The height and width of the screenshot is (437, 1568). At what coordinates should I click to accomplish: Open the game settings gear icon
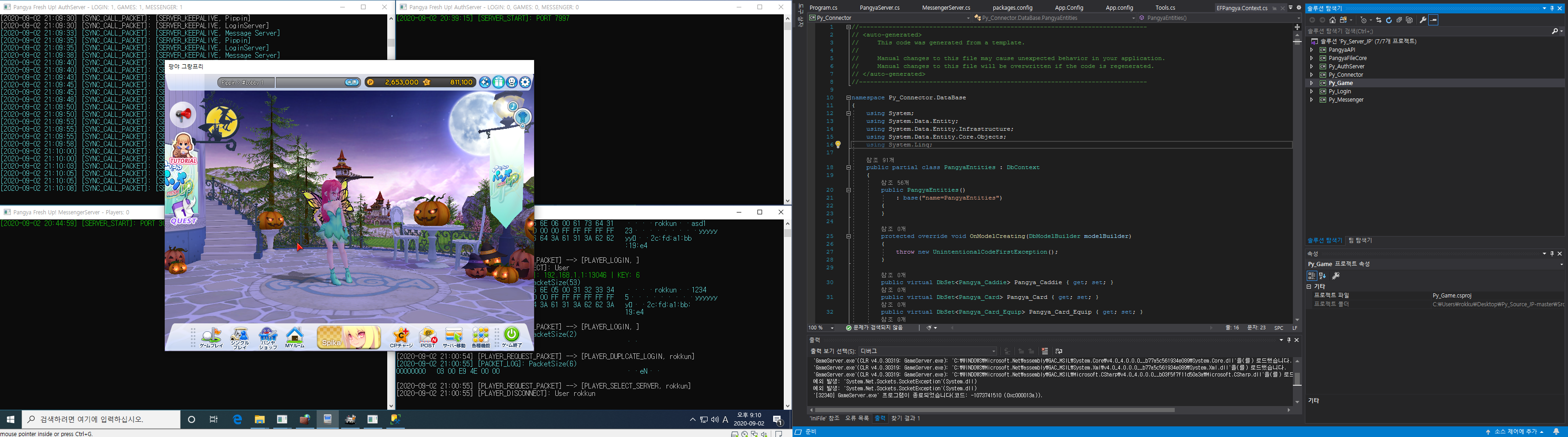pyautogui.click(x=525, y=82)
